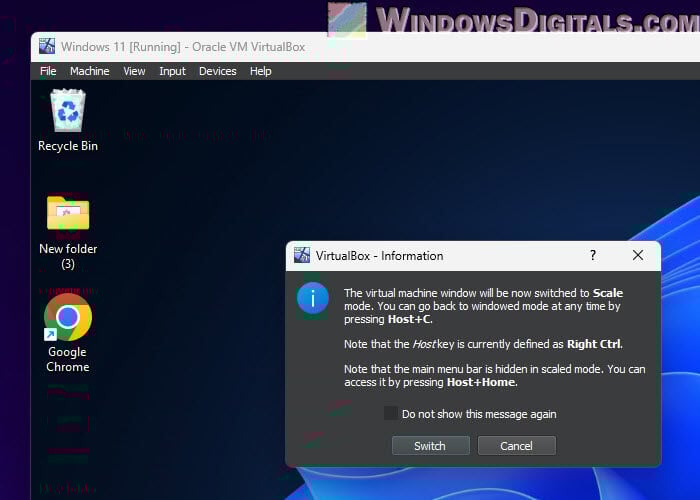Close the VirtualBox Information dialog
Screen dimensions: 700x500
pyautogui.click(x=638, y=255)
